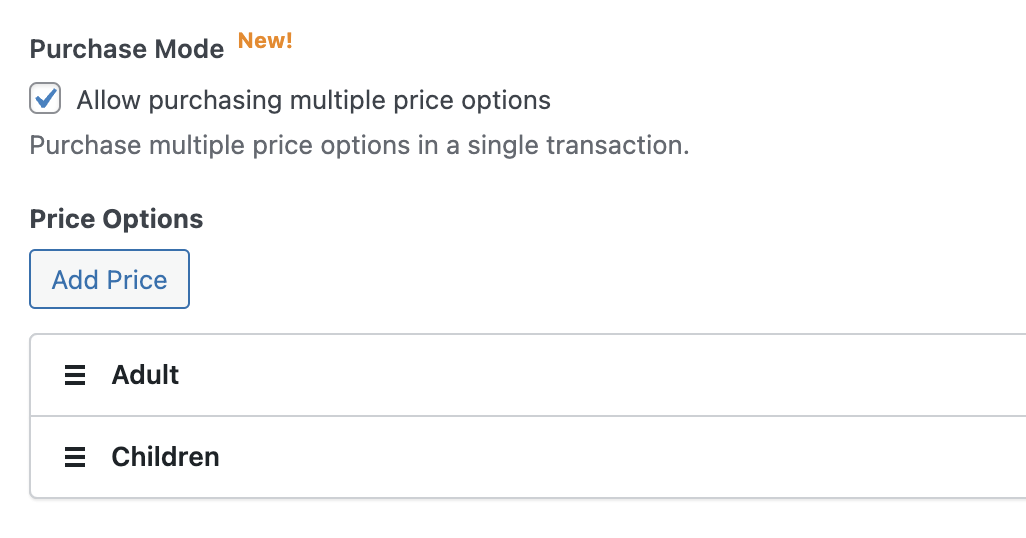Click the Price Options section heading
The height and width of the screenshot is (538, 1026).
click(116, 219)
